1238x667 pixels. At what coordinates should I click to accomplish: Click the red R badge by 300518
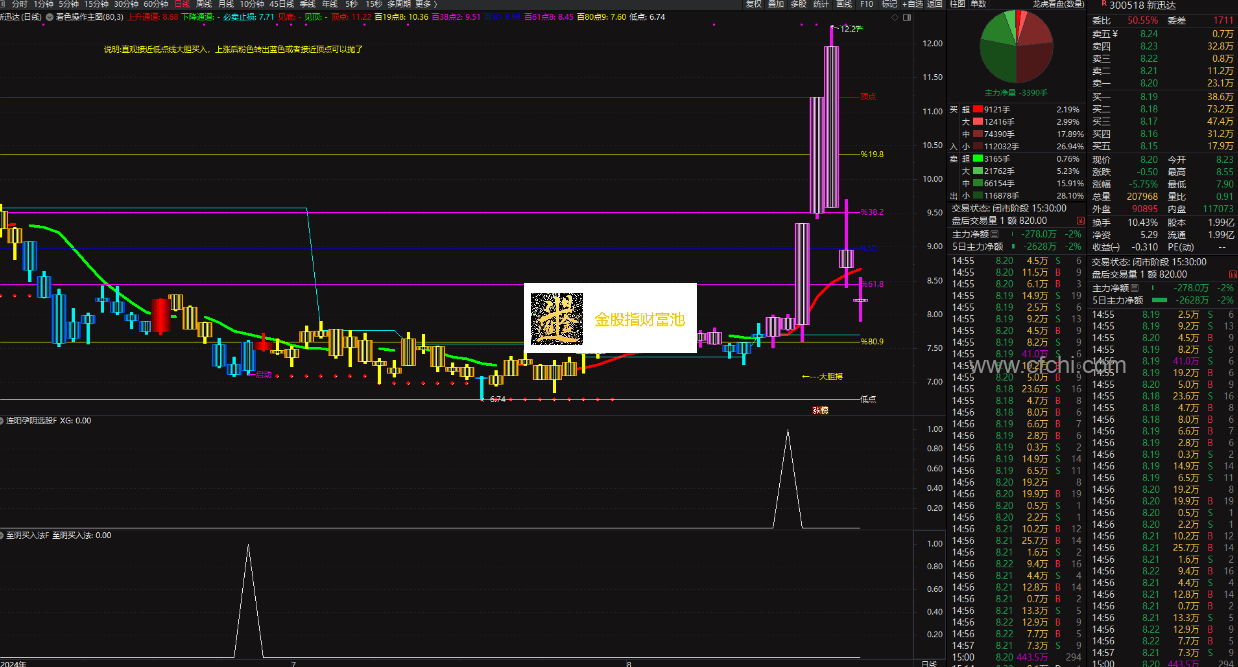click(x=1103, y=4)
